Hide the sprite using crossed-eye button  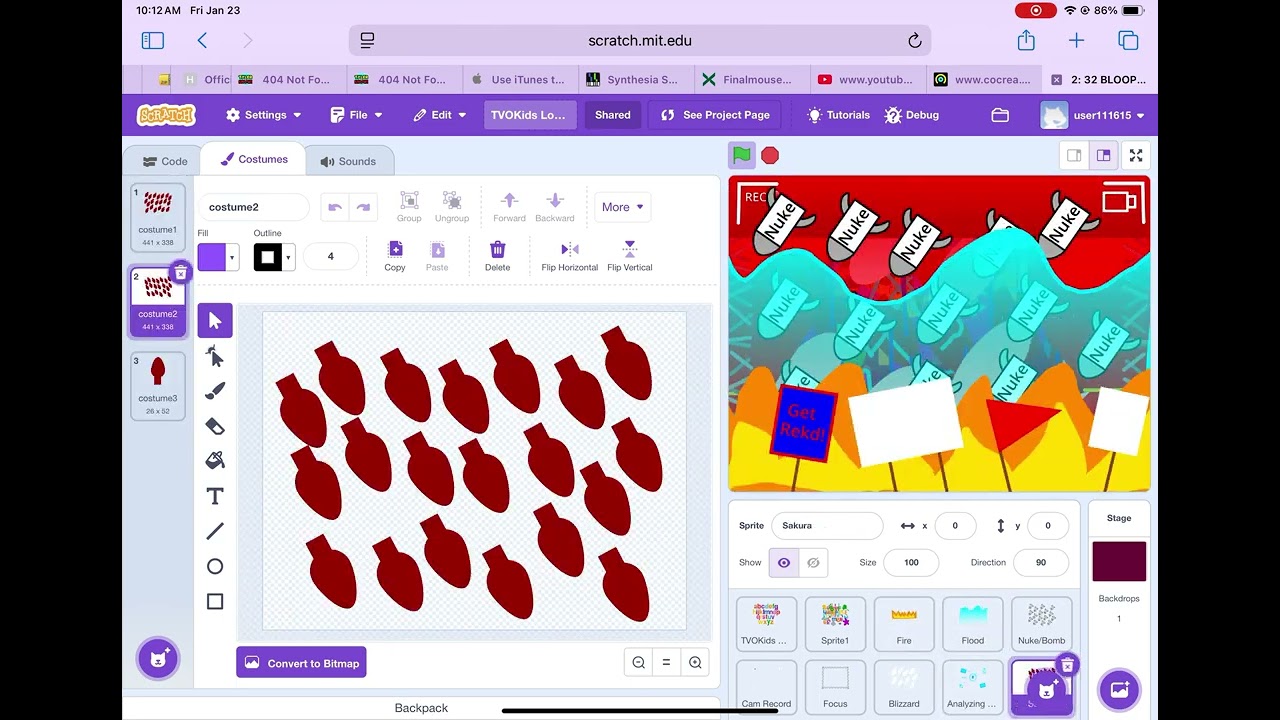pyautogui.click(x=813, y=563)
